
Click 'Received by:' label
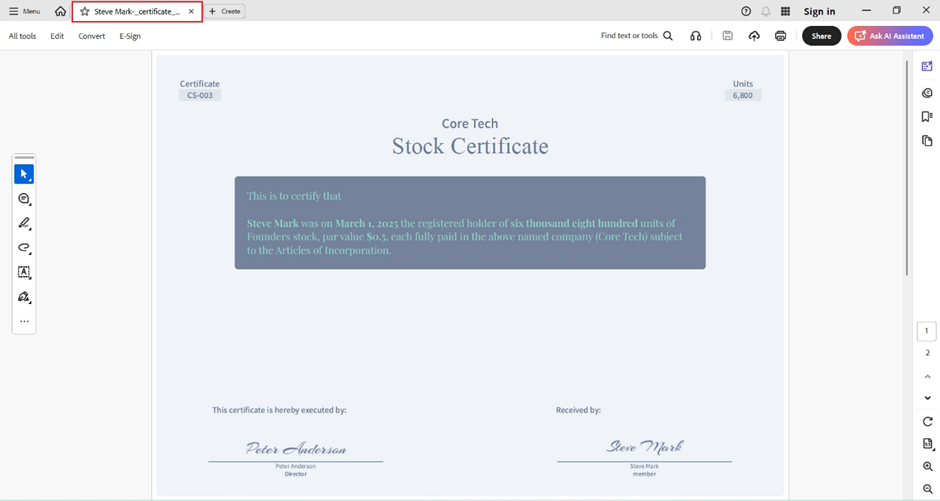[578, 410]
